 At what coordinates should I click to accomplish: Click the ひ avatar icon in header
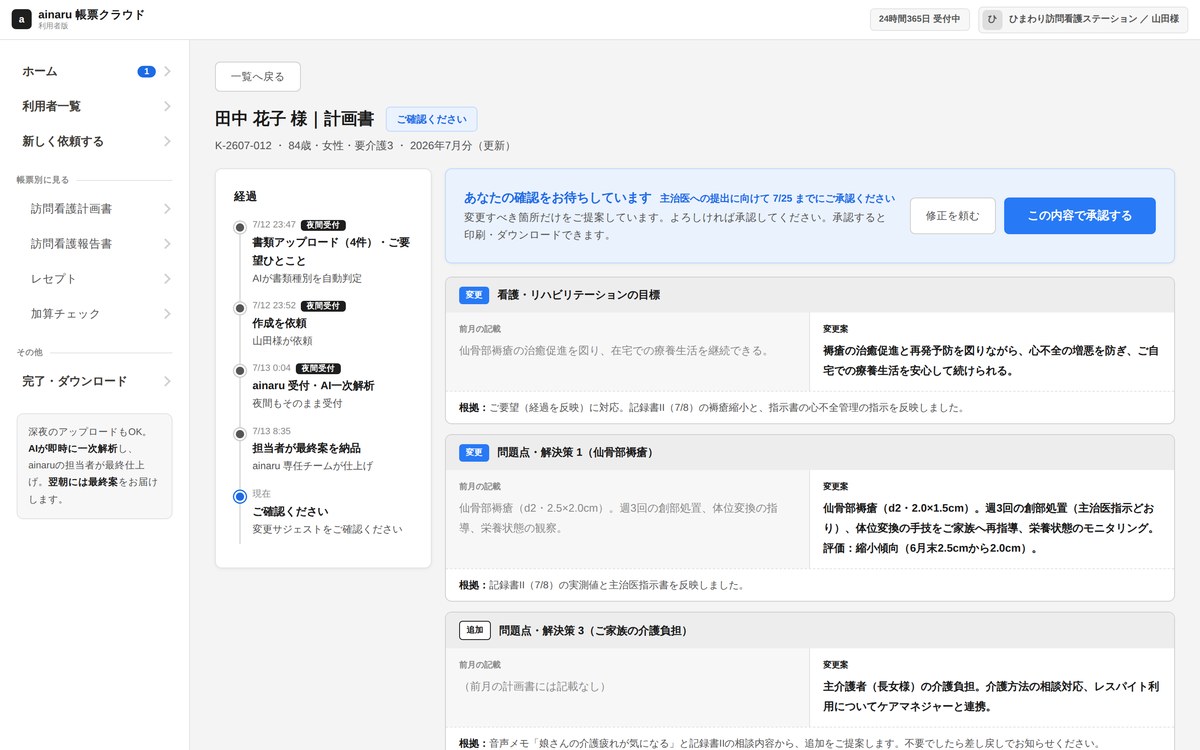[x=992, y=19]
